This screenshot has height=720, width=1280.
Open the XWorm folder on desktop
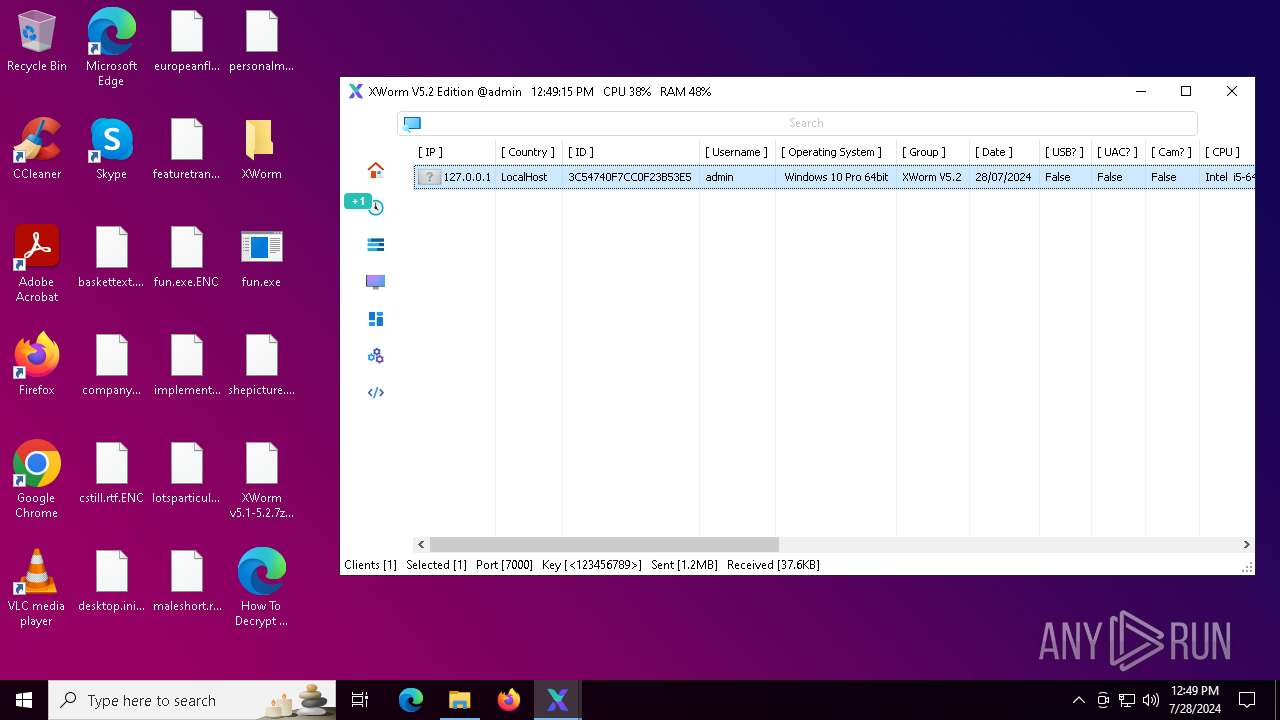[261, 150]
